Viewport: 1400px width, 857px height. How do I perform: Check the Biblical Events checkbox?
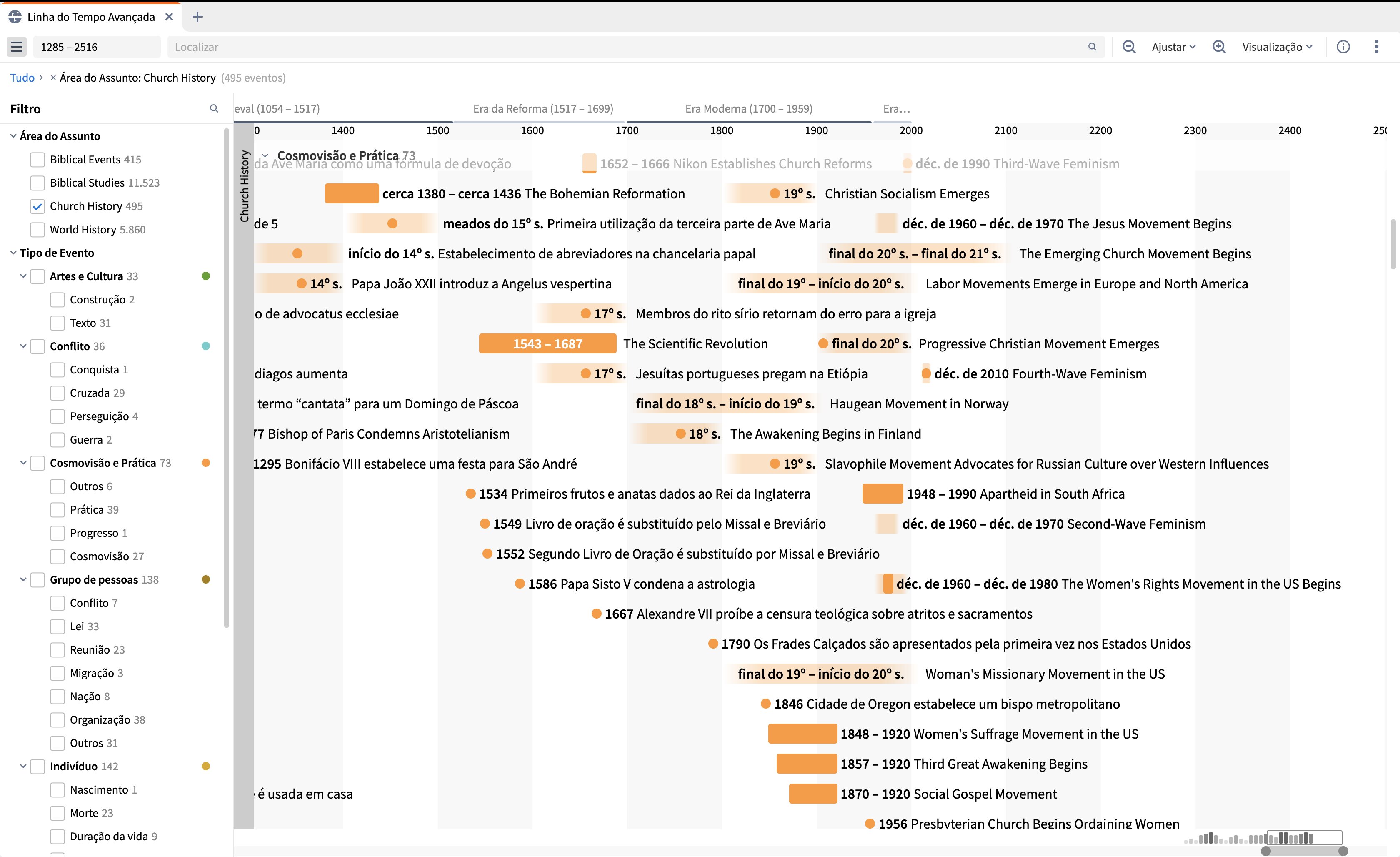(x=37, y=160)
